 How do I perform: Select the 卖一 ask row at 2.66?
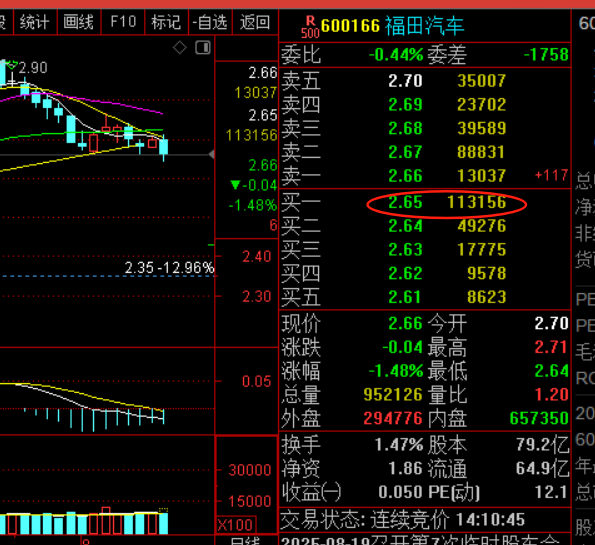click(x=425, y=176)
